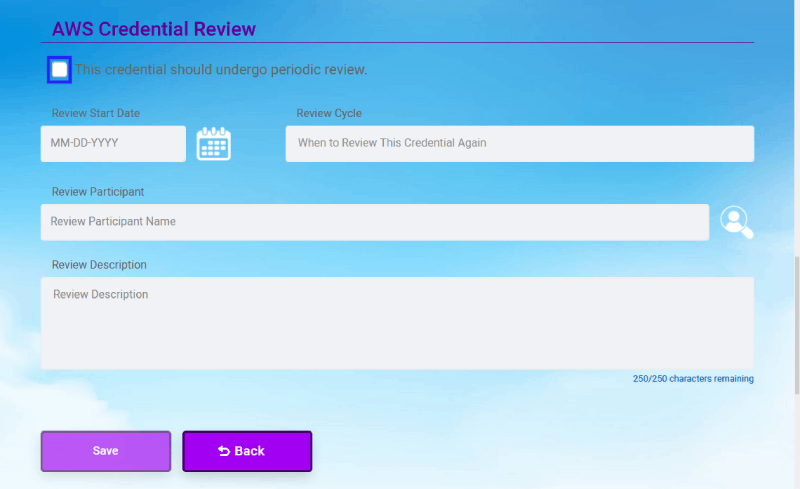Click the page's vertical scrollbar
This screenshot has width=800, height=489.
797,325
